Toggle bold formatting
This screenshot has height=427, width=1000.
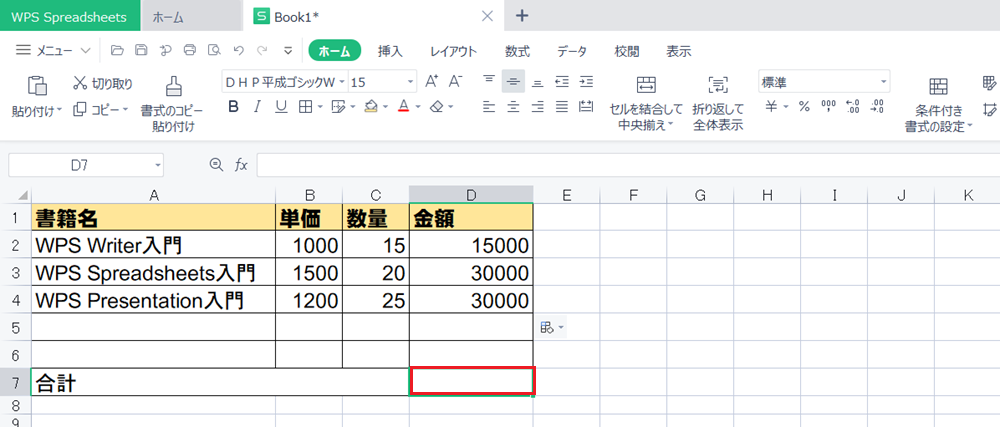[233, 106]
